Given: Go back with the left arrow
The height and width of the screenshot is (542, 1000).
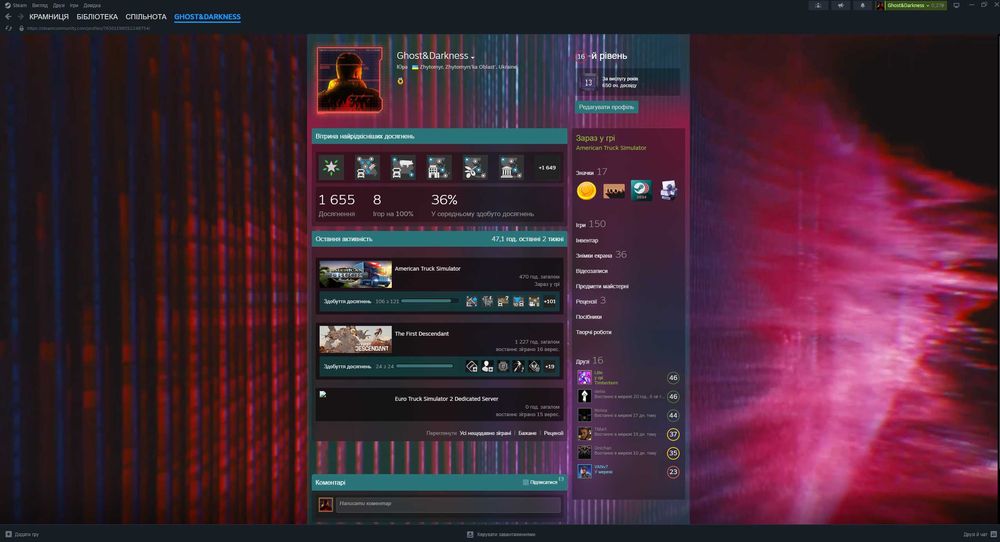Looking at the screenshot, I should pos(8,17).
